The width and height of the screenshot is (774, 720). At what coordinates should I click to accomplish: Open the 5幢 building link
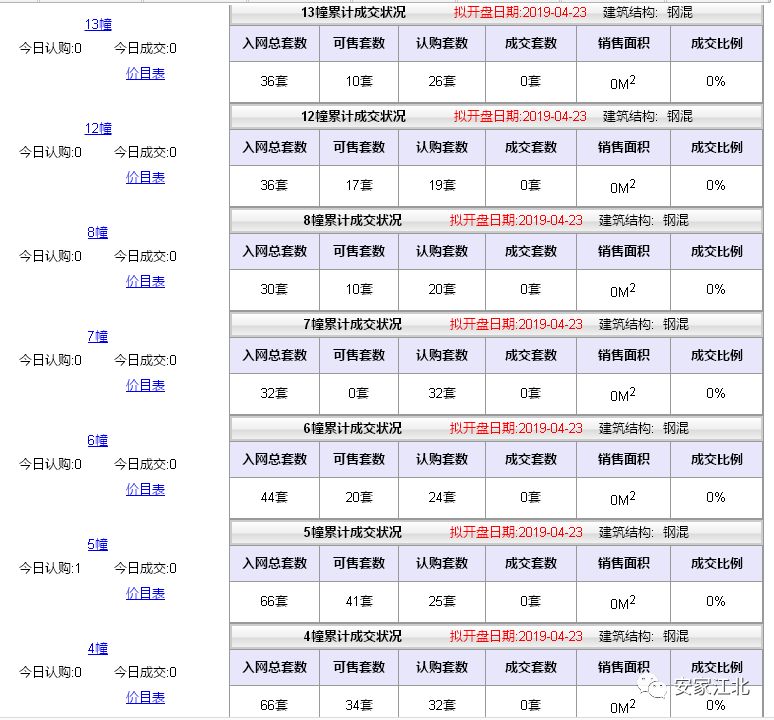coord(97,544)
